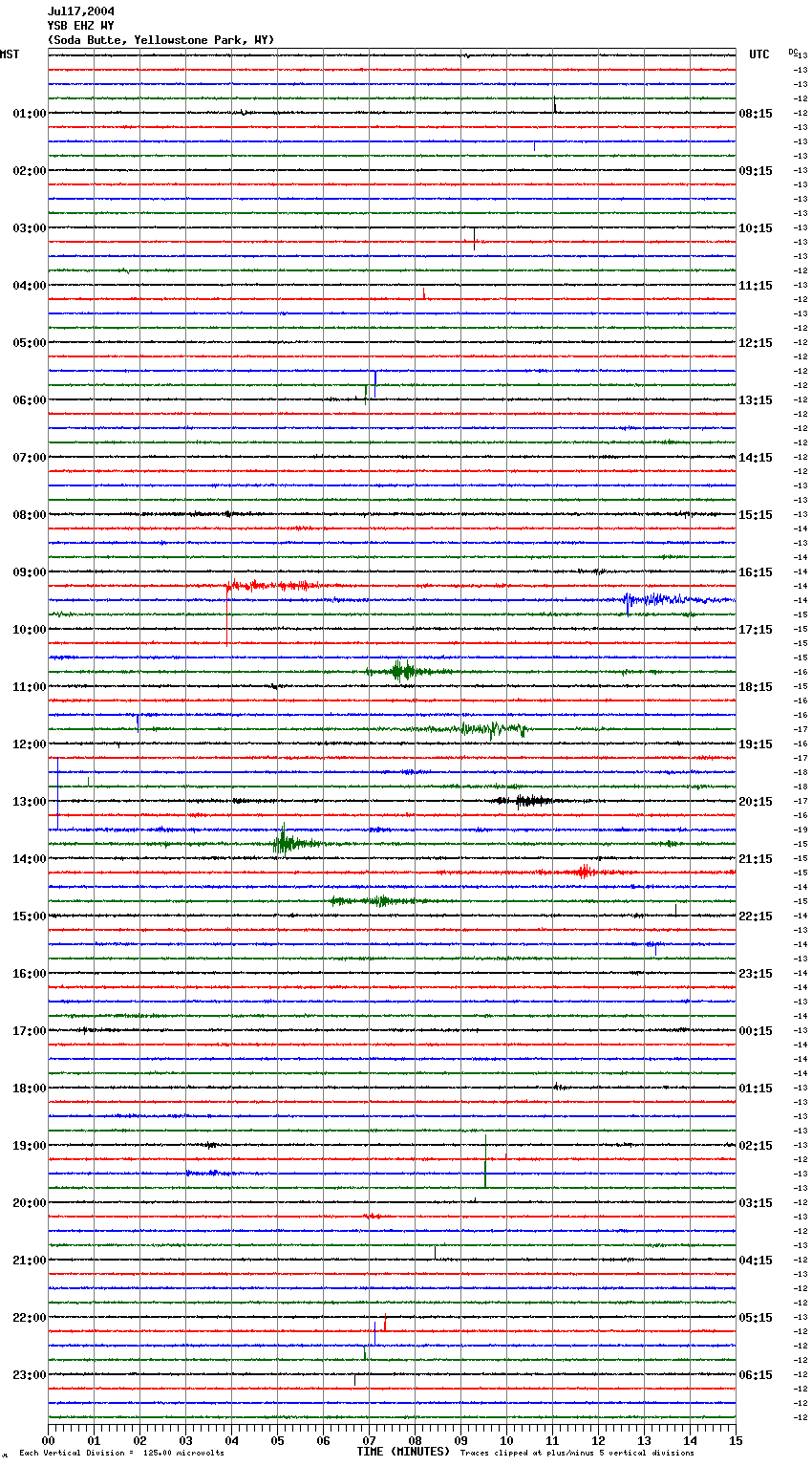The image size is (812, 1466).
Task: Select the 09:00 MST row label
Action: click(30, 572)
